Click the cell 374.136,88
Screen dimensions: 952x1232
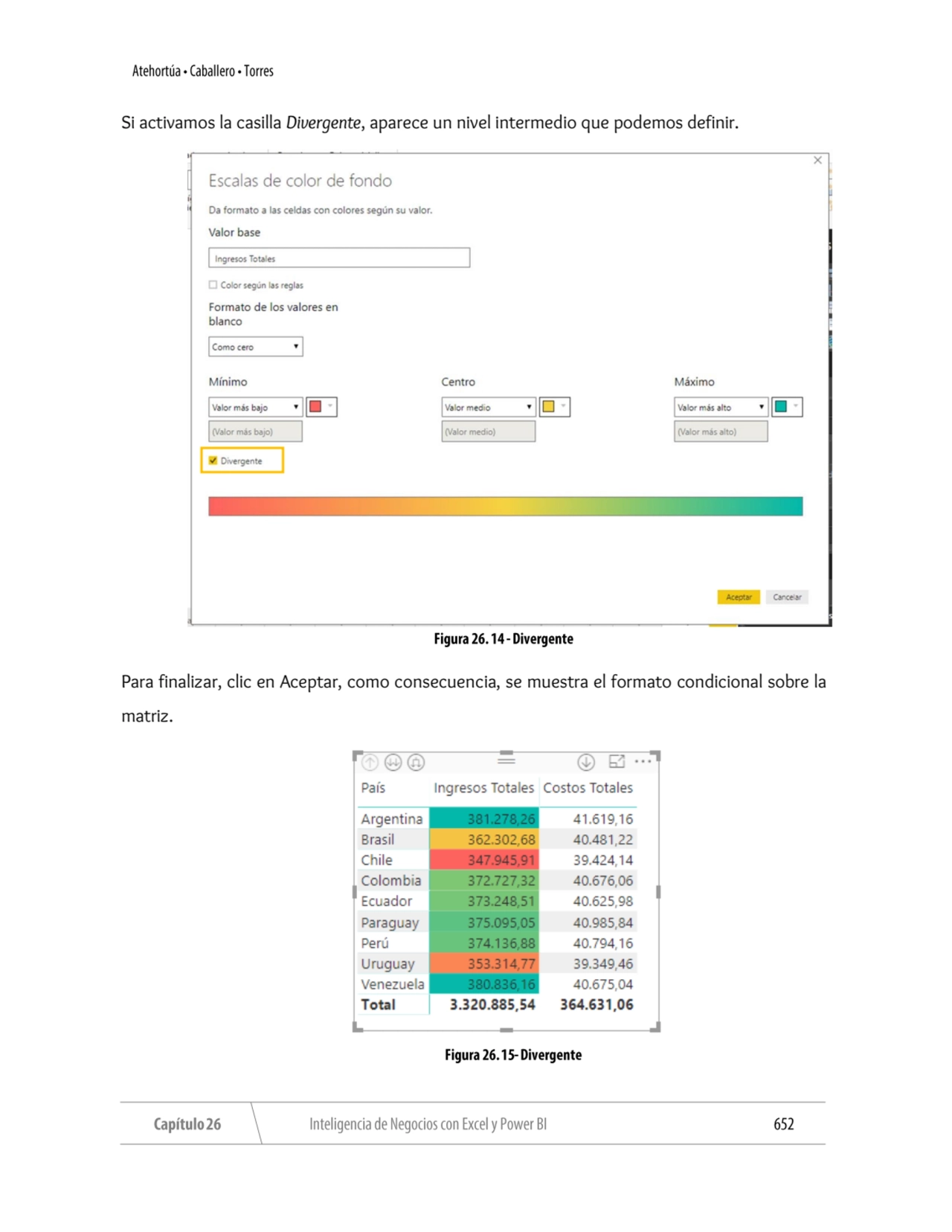pyautogui.click(x=484, y=943)
